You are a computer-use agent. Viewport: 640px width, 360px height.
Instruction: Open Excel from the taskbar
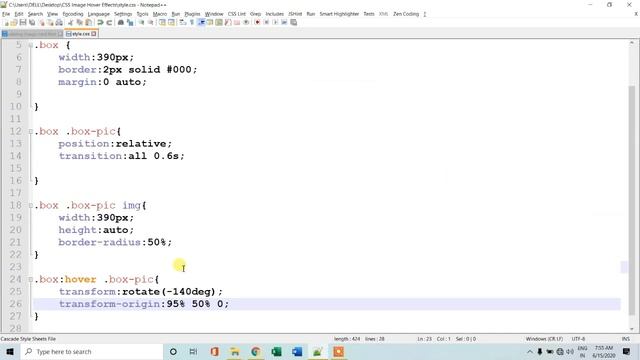click(x=276, y=352)
